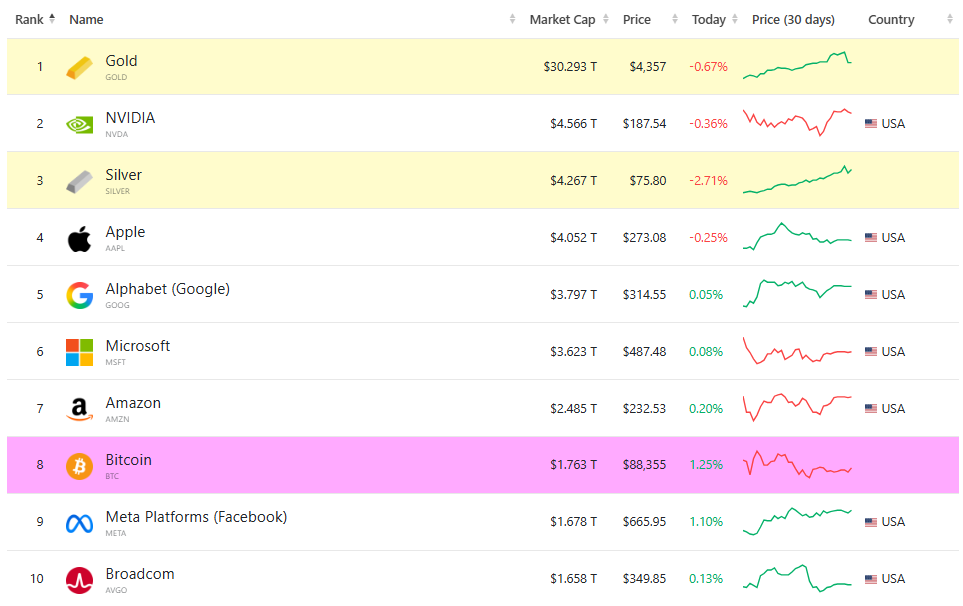Open the Meta Platforms (Facebook) link
Image resolution: width=963 pixels, height=606 pixels.
(x=196, y=517)
